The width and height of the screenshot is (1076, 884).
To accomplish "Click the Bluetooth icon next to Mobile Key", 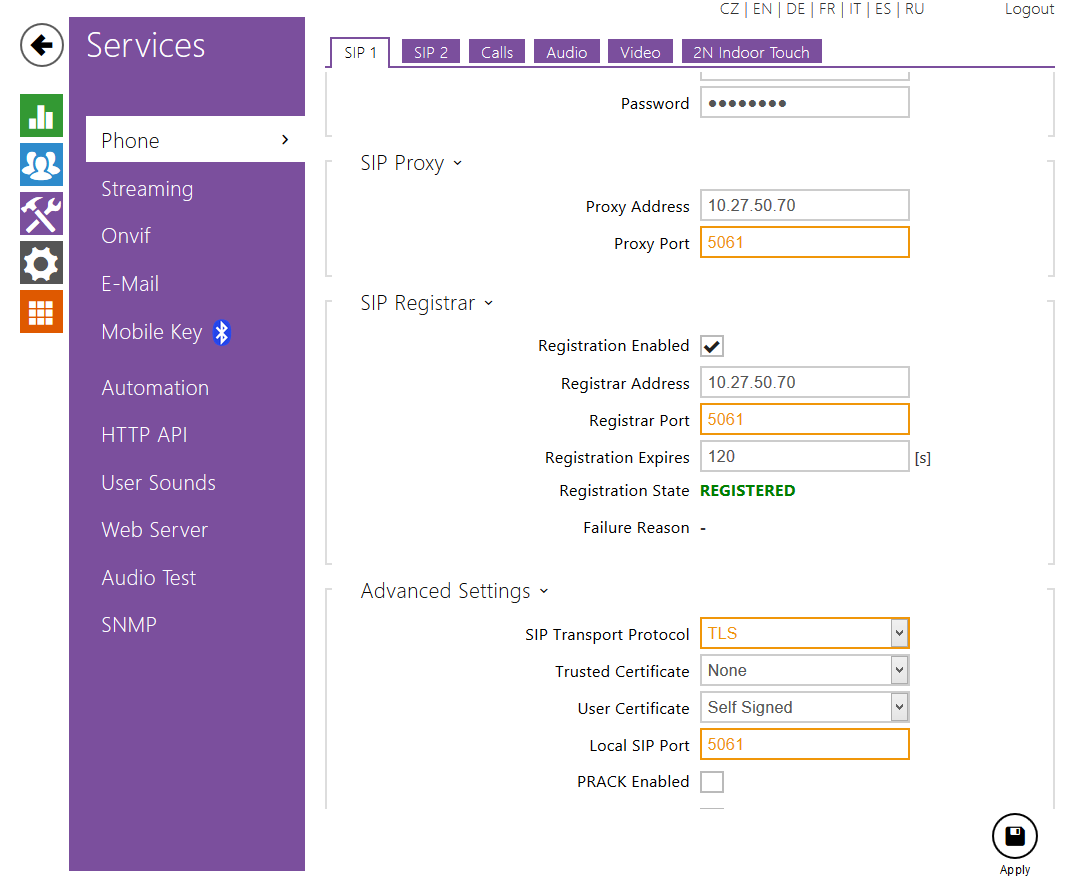I will coord(222,333).
